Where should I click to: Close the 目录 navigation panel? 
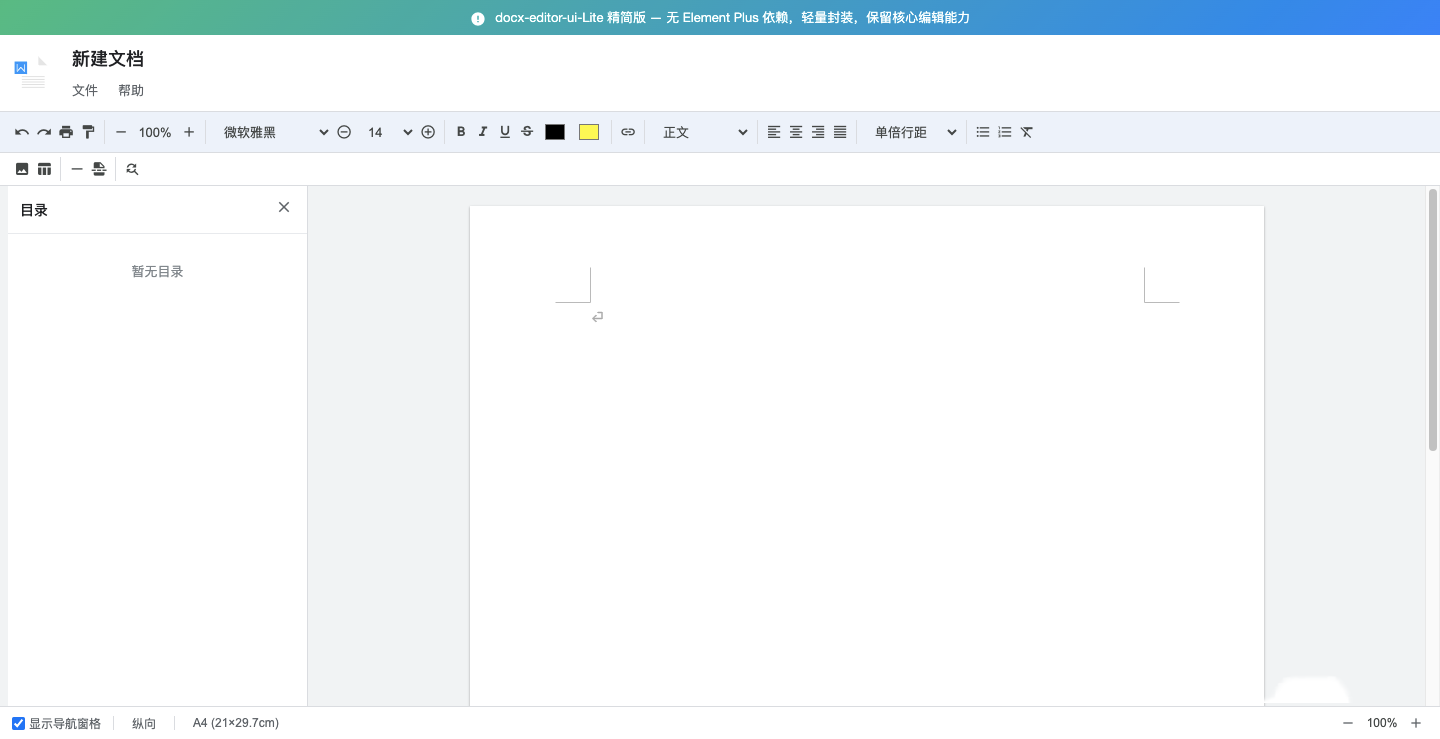pyautogui.click(x=284, y=207)
